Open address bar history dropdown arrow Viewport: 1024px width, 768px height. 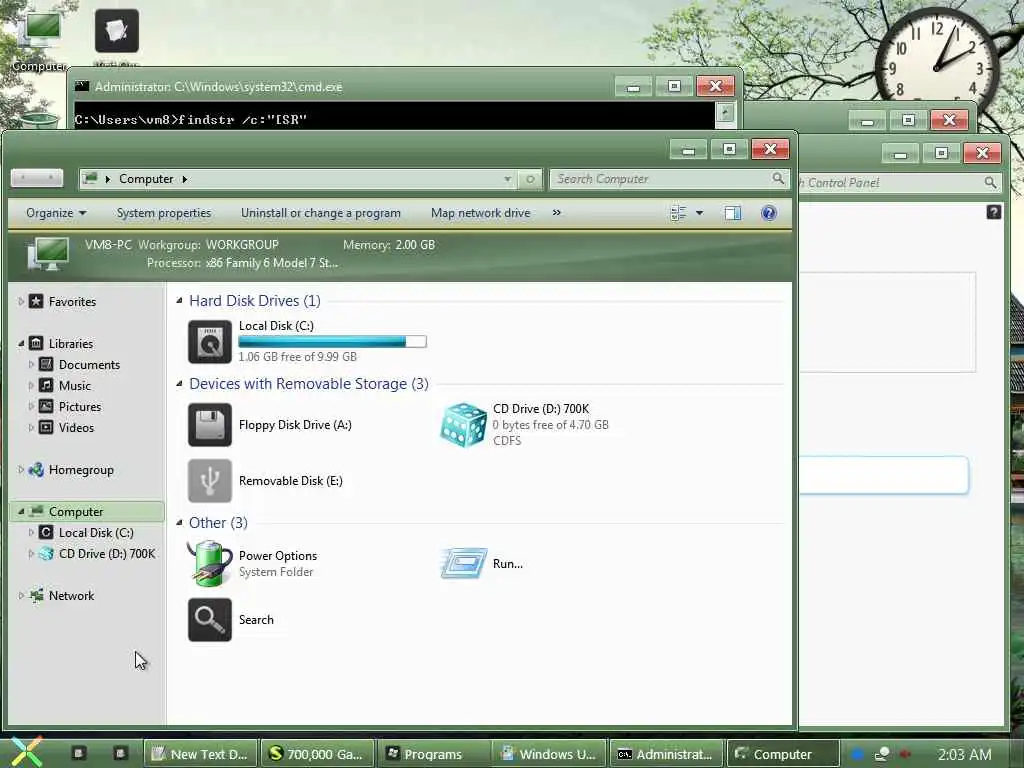pyautogui.click(x=507, y=179)
